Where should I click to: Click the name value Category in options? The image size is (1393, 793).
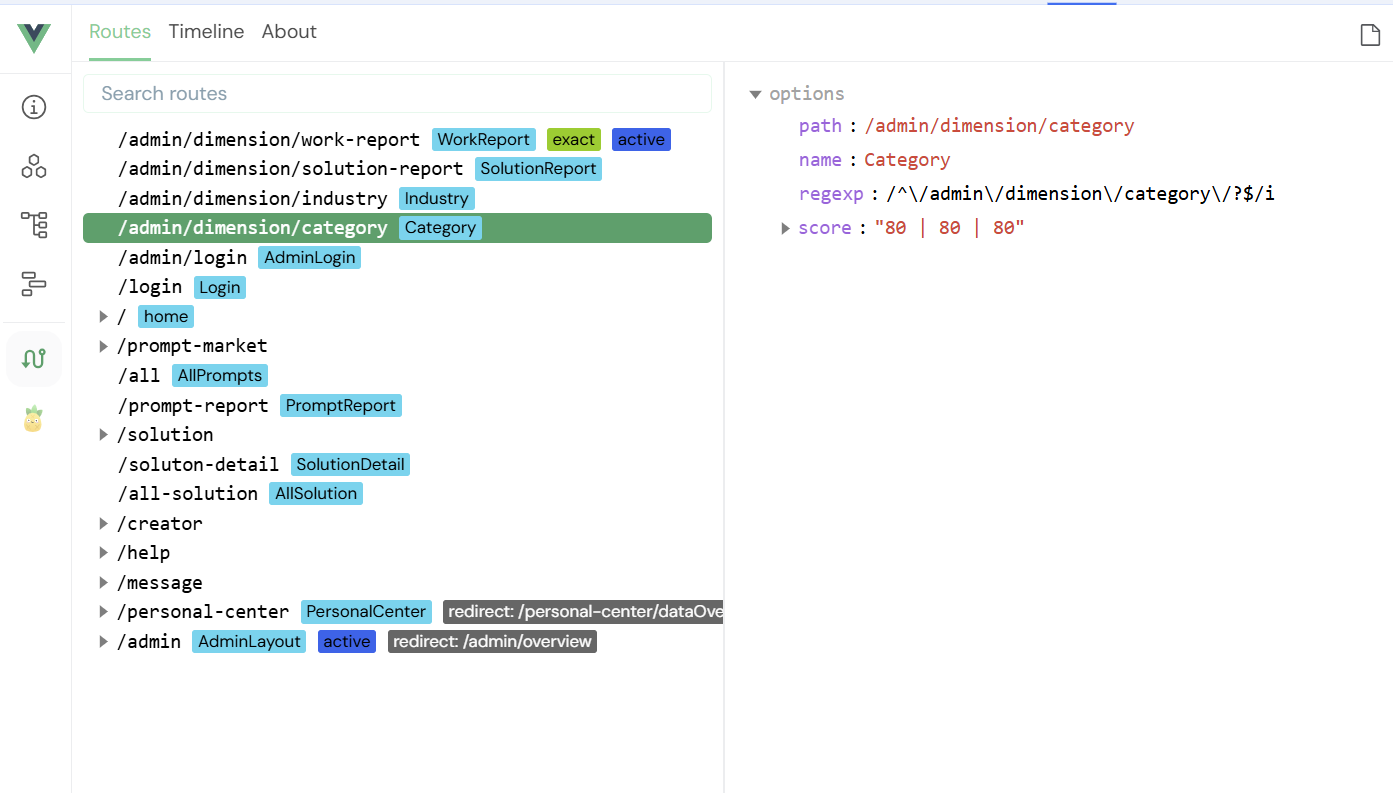907,160
